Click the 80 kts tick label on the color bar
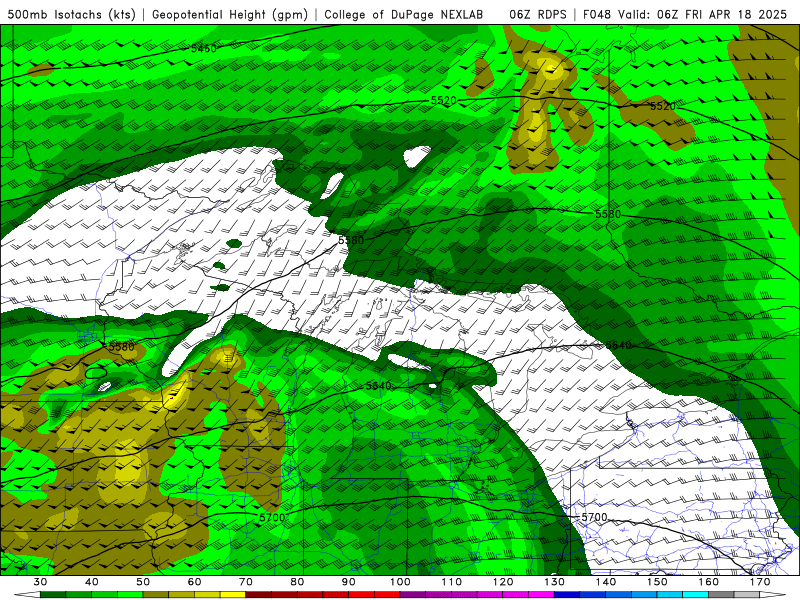Viewport: 800px width, 600px height. click(297, 582)
